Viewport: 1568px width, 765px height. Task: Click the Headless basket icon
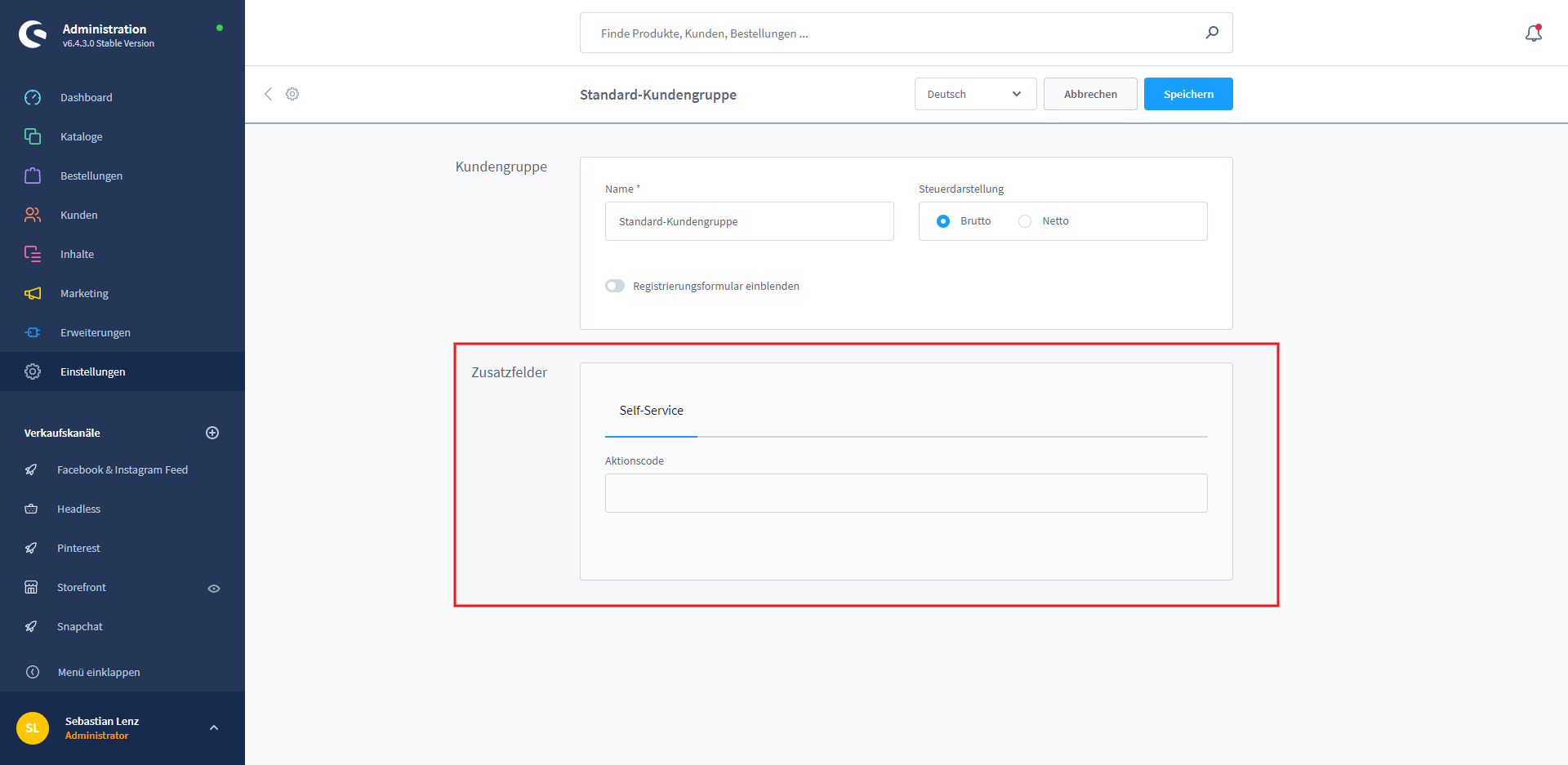(31, 509)
